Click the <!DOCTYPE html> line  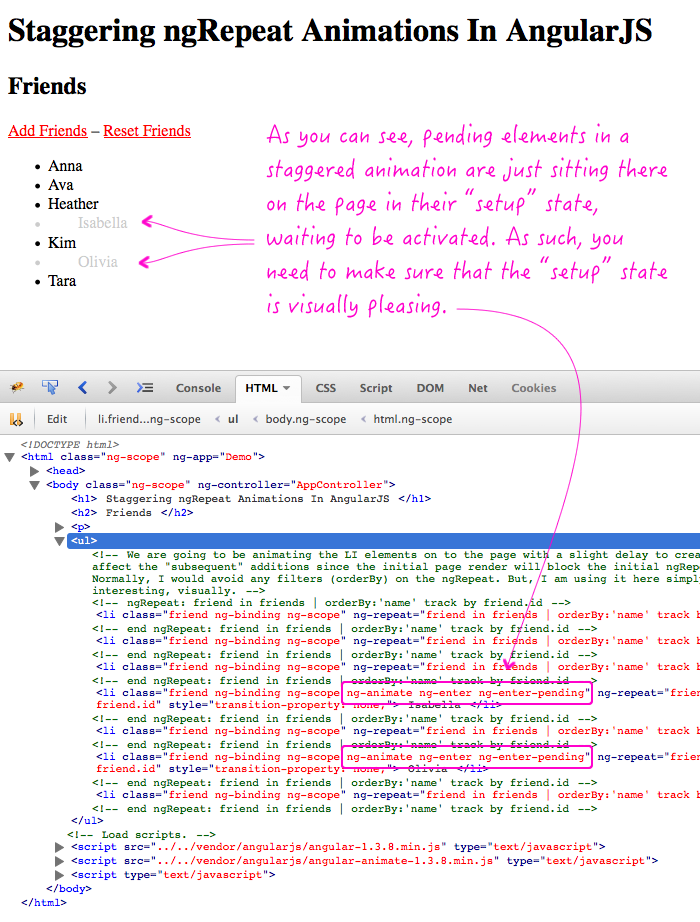pyautogui.click(x=70, y=445)
